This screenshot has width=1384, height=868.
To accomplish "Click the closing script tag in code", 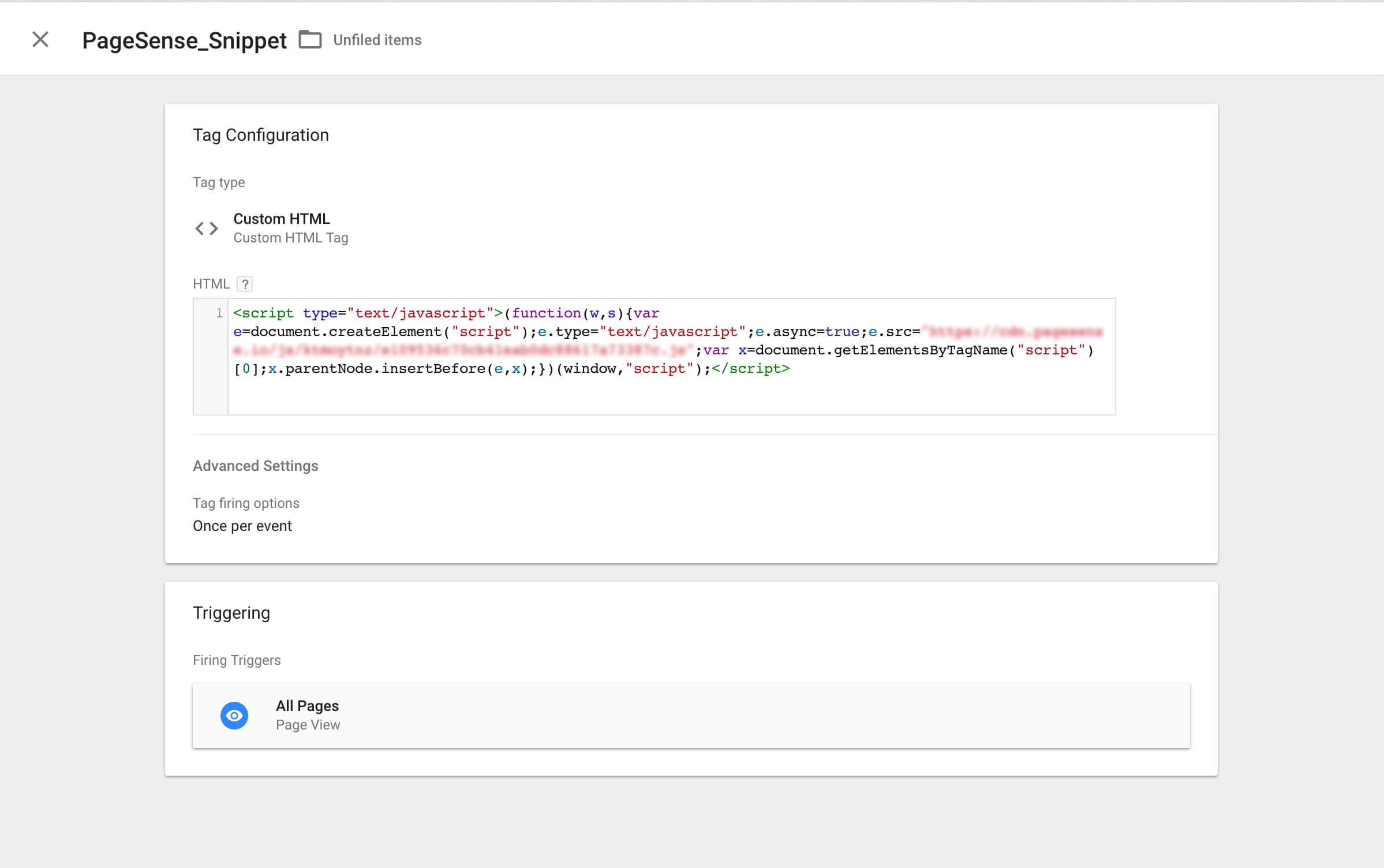I will [750, 369].
